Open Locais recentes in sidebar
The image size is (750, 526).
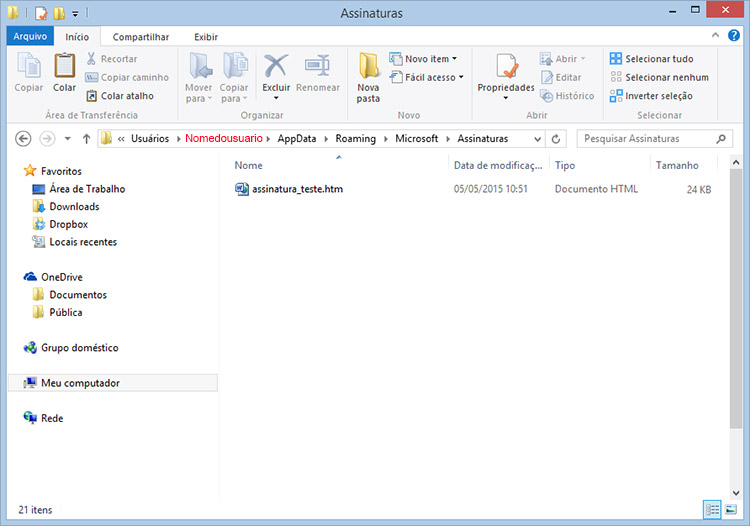pyautogui.click(x=74, y=242)
